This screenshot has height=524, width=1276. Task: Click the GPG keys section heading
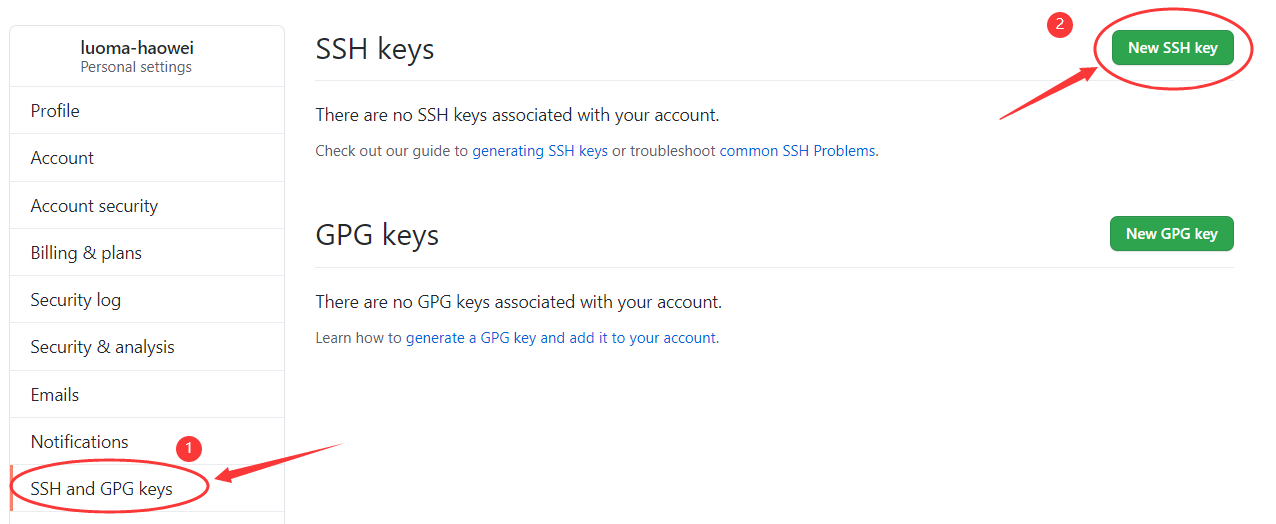pos(377,235)
